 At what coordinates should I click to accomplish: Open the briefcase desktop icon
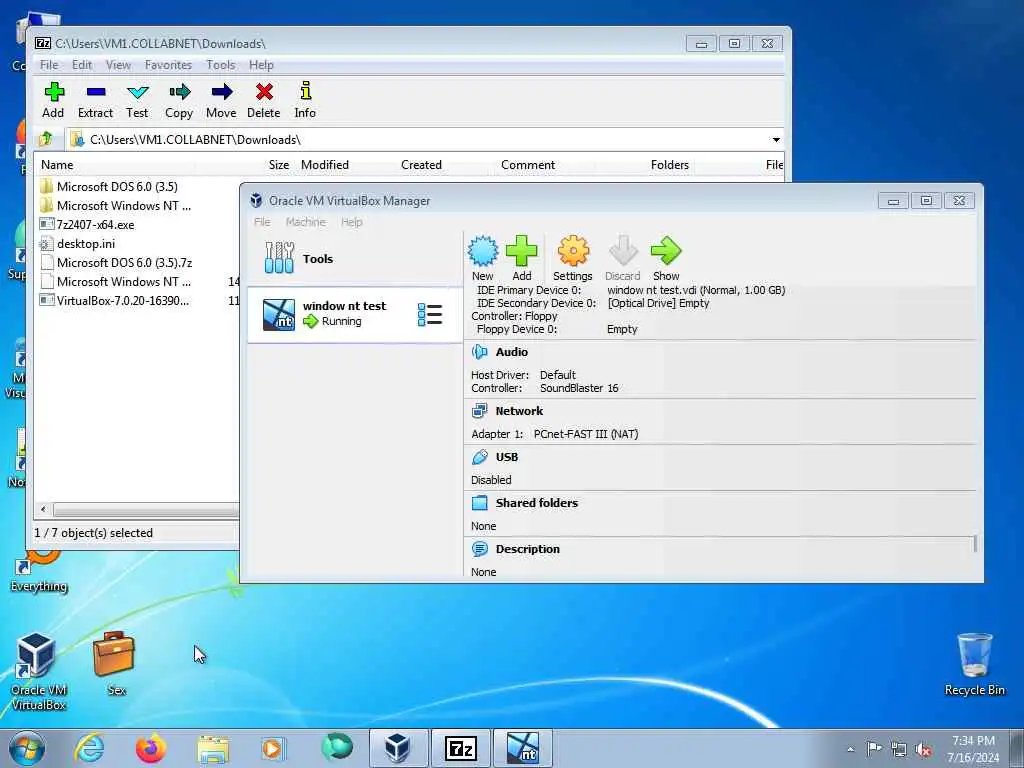[x=114, y=663]
